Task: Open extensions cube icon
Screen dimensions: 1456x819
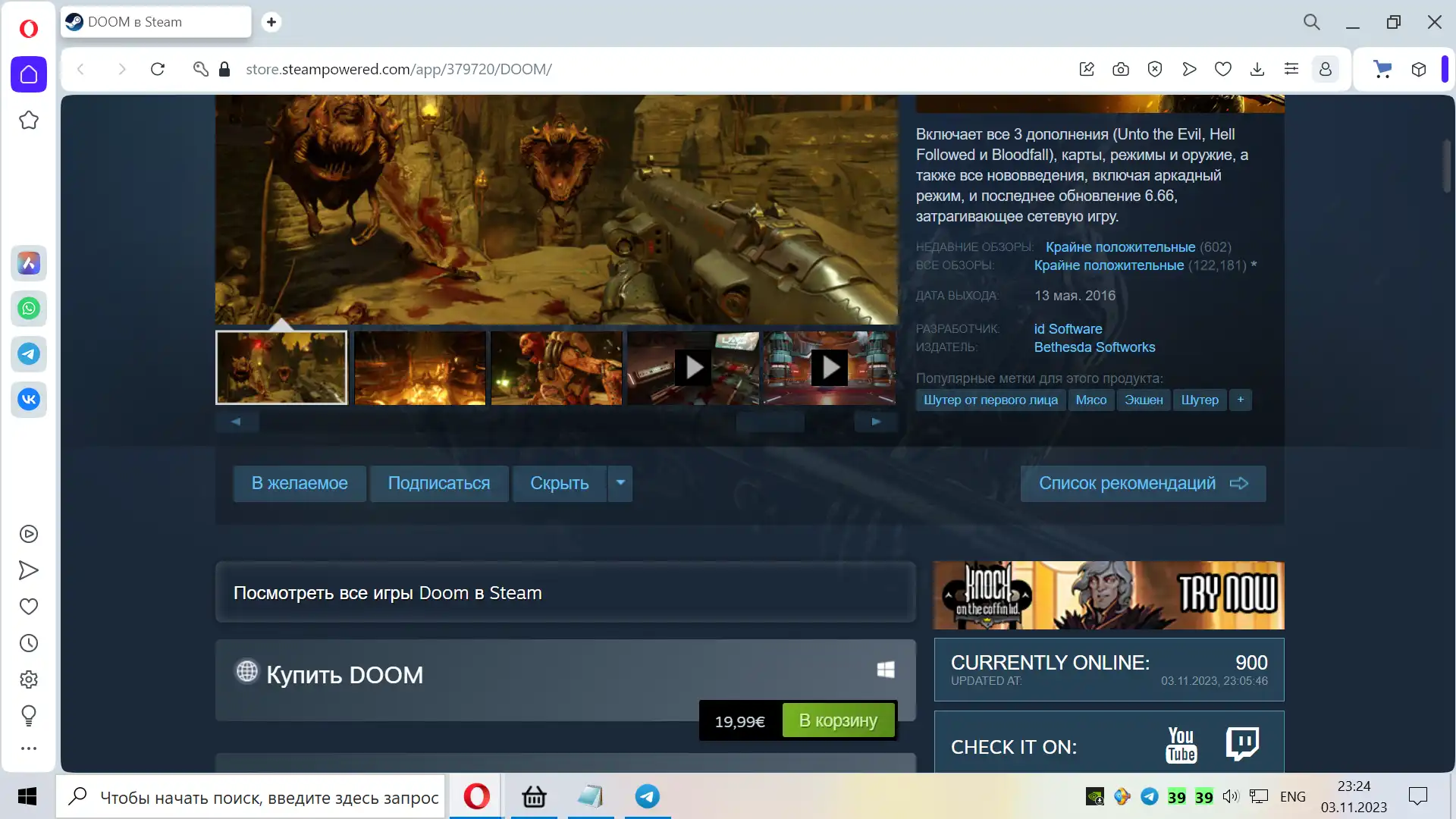Action: pos(1419,69)
